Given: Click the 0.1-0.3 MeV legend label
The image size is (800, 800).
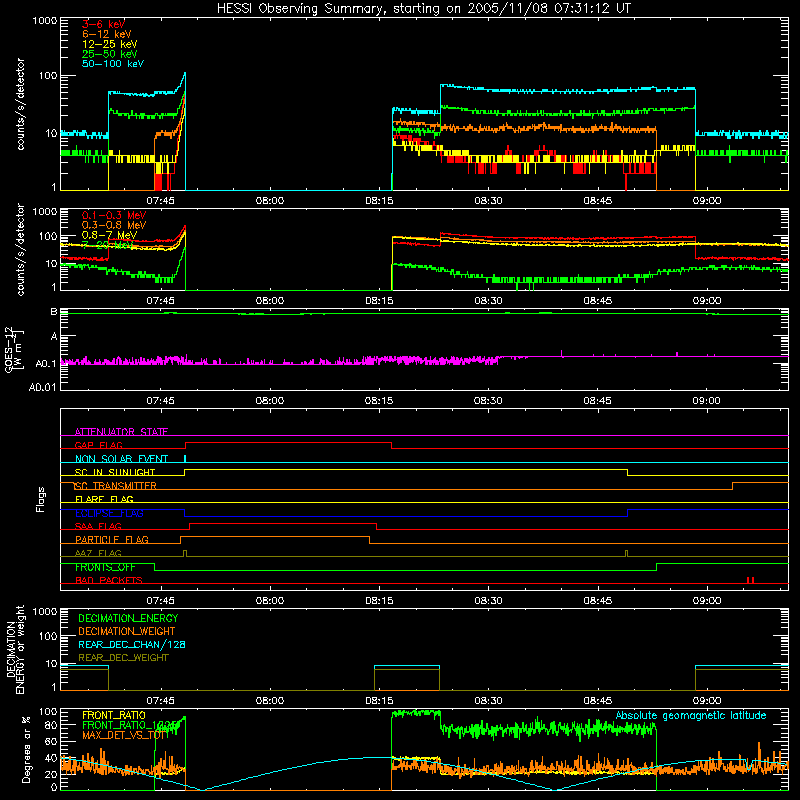Looking at the screenshot, I should pos(114,215).
